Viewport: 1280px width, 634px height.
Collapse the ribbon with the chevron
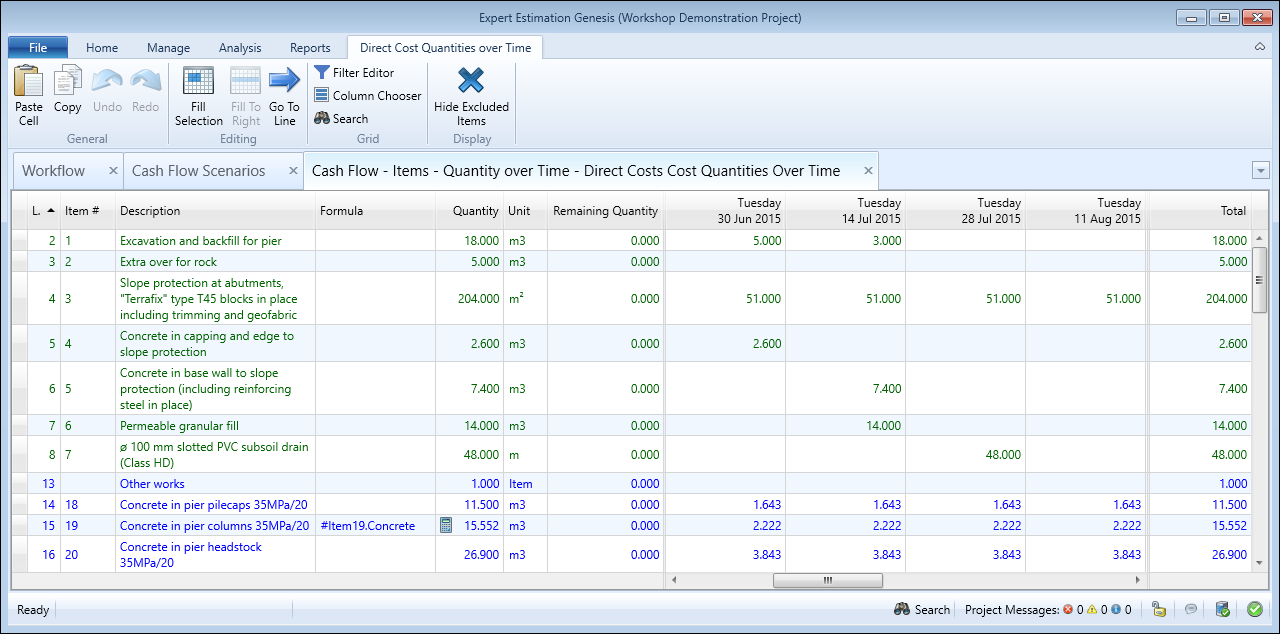coord(1260,48)
